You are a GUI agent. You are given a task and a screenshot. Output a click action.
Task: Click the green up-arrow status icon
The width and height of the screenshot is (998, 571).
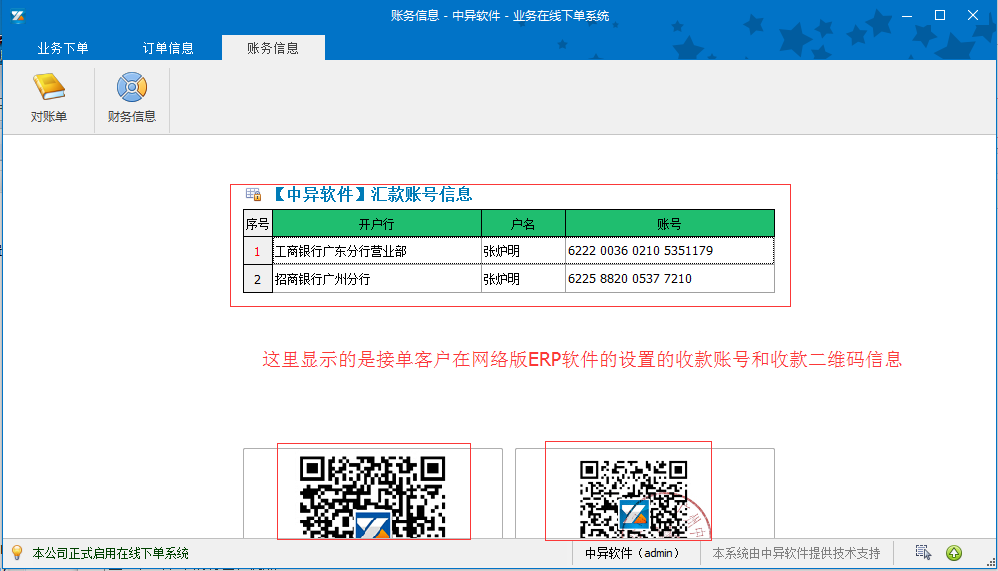click(953, 553)
